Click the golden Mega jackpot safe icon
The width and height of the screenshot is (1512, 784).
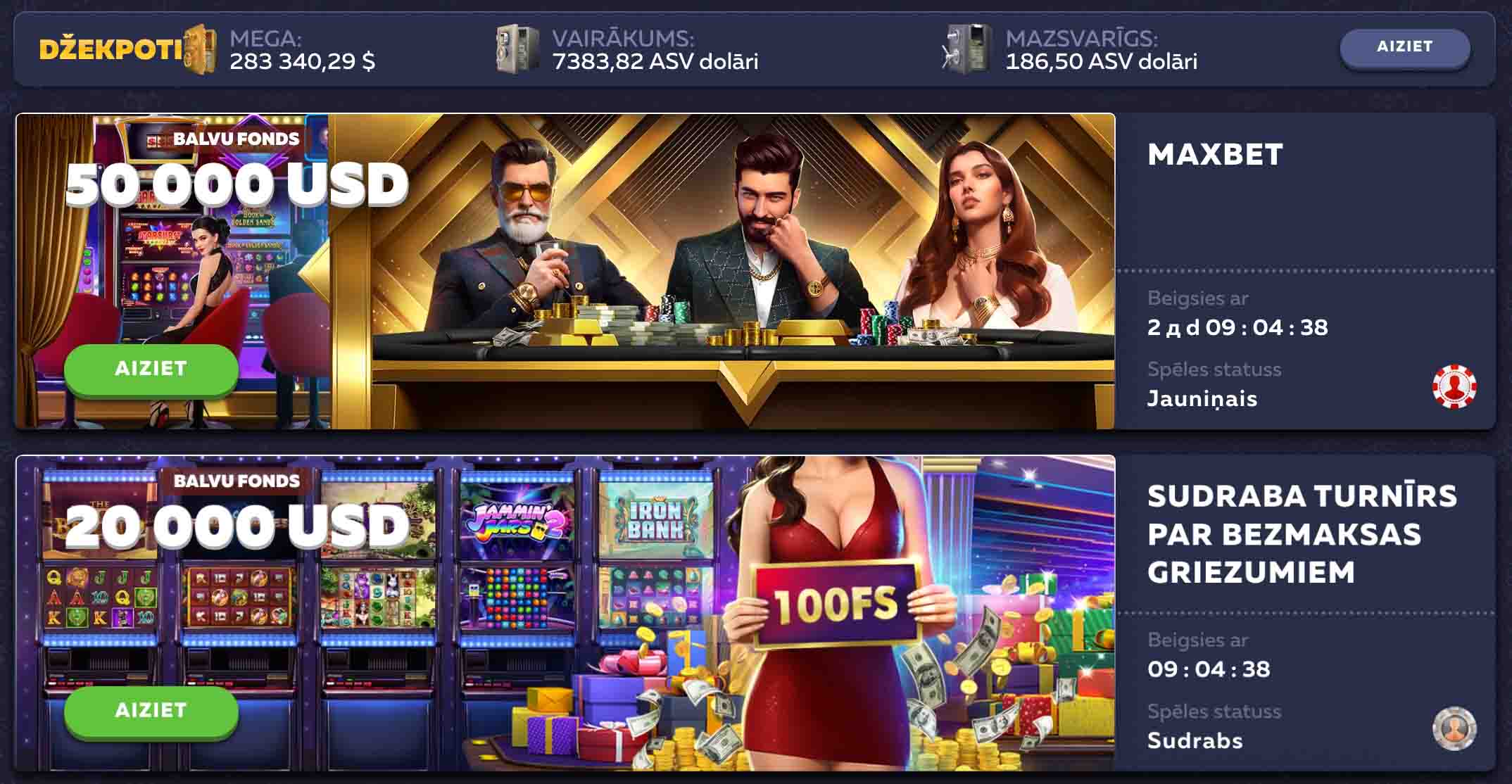coord(201,49)
